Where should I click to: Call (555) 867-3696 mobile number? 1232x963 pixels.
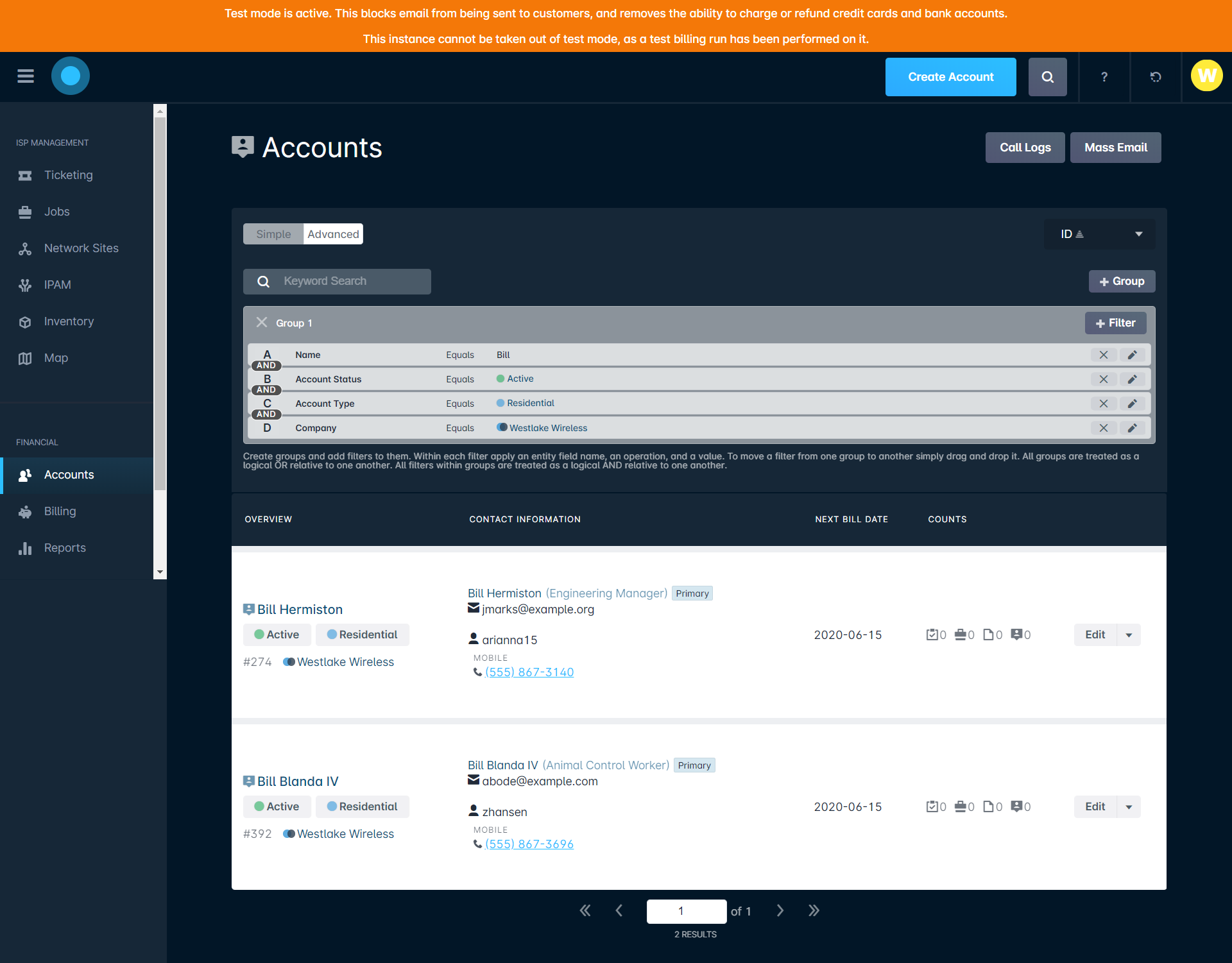click(x=529, y=844)
